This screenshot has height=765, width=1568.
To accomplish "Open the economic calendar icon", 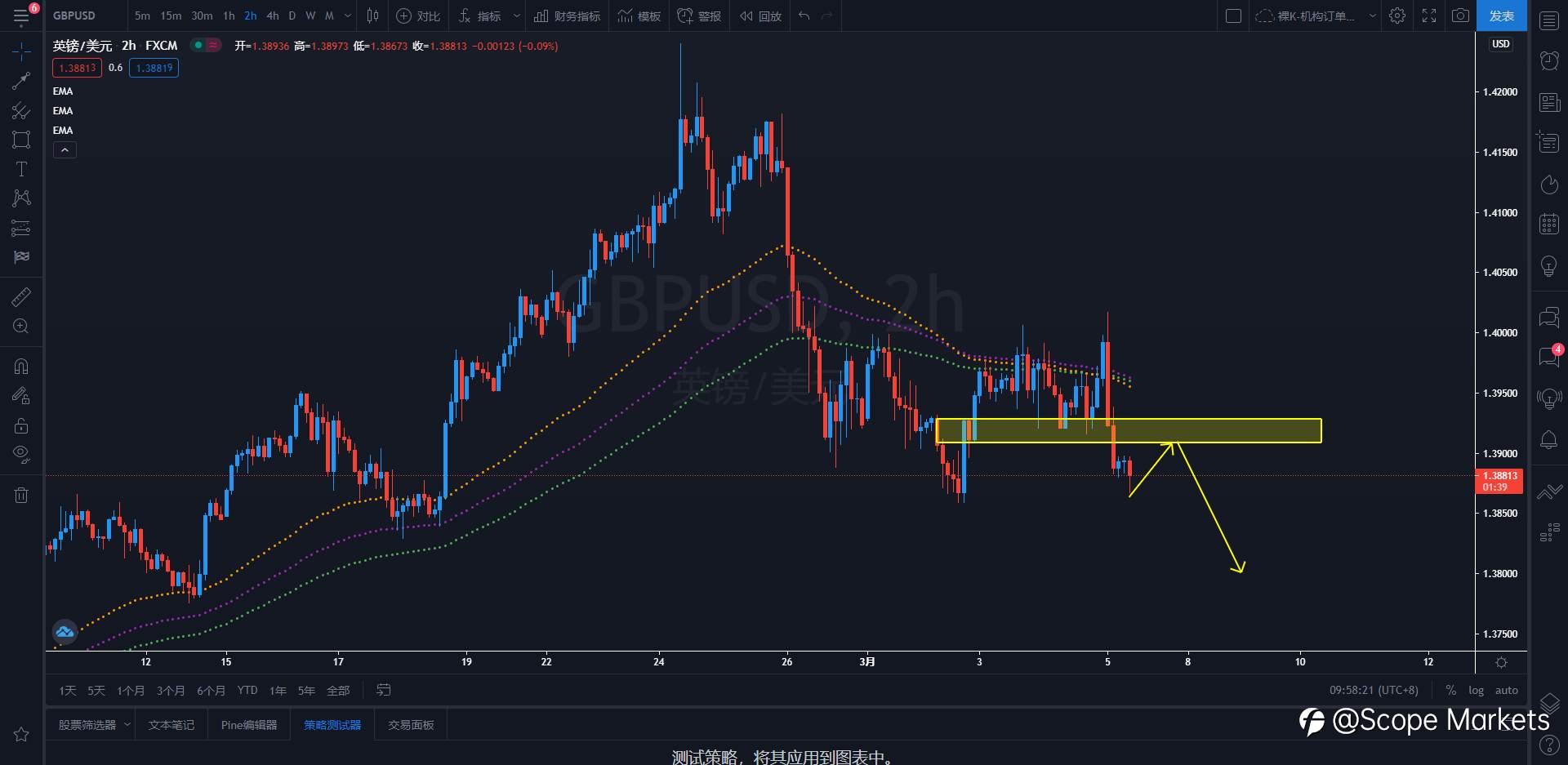I will [x=1549, y=225].
